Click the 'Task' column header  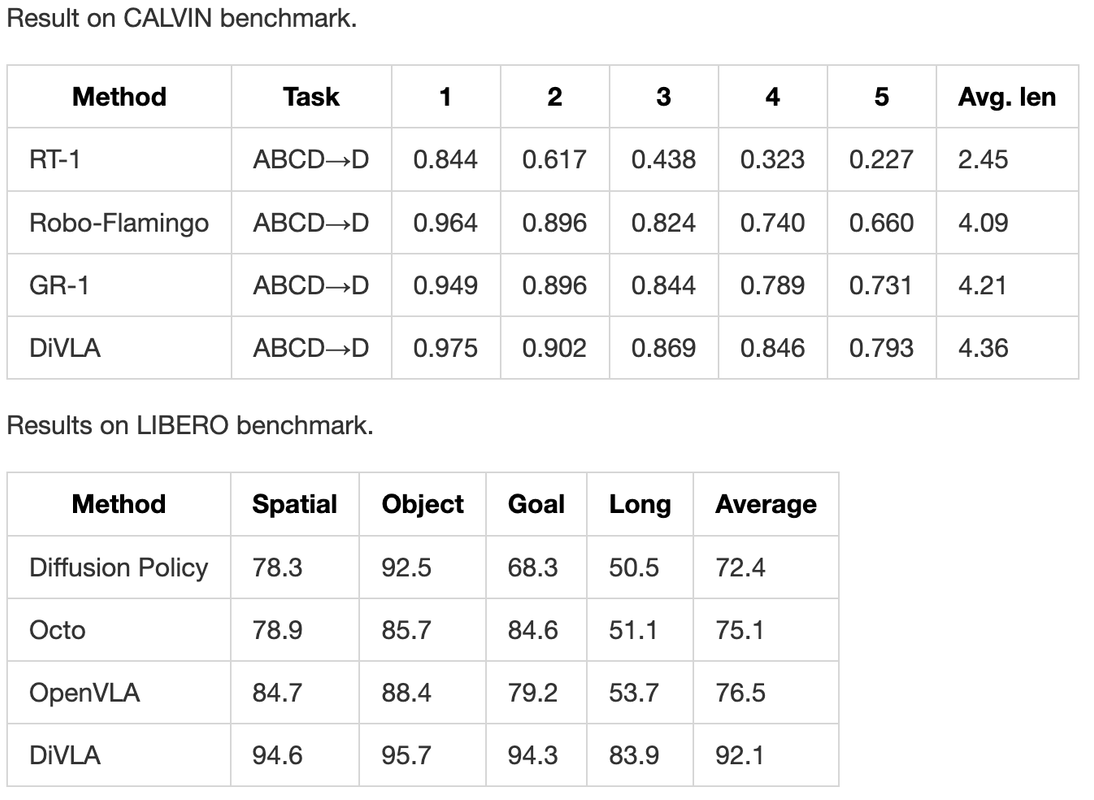311,97
